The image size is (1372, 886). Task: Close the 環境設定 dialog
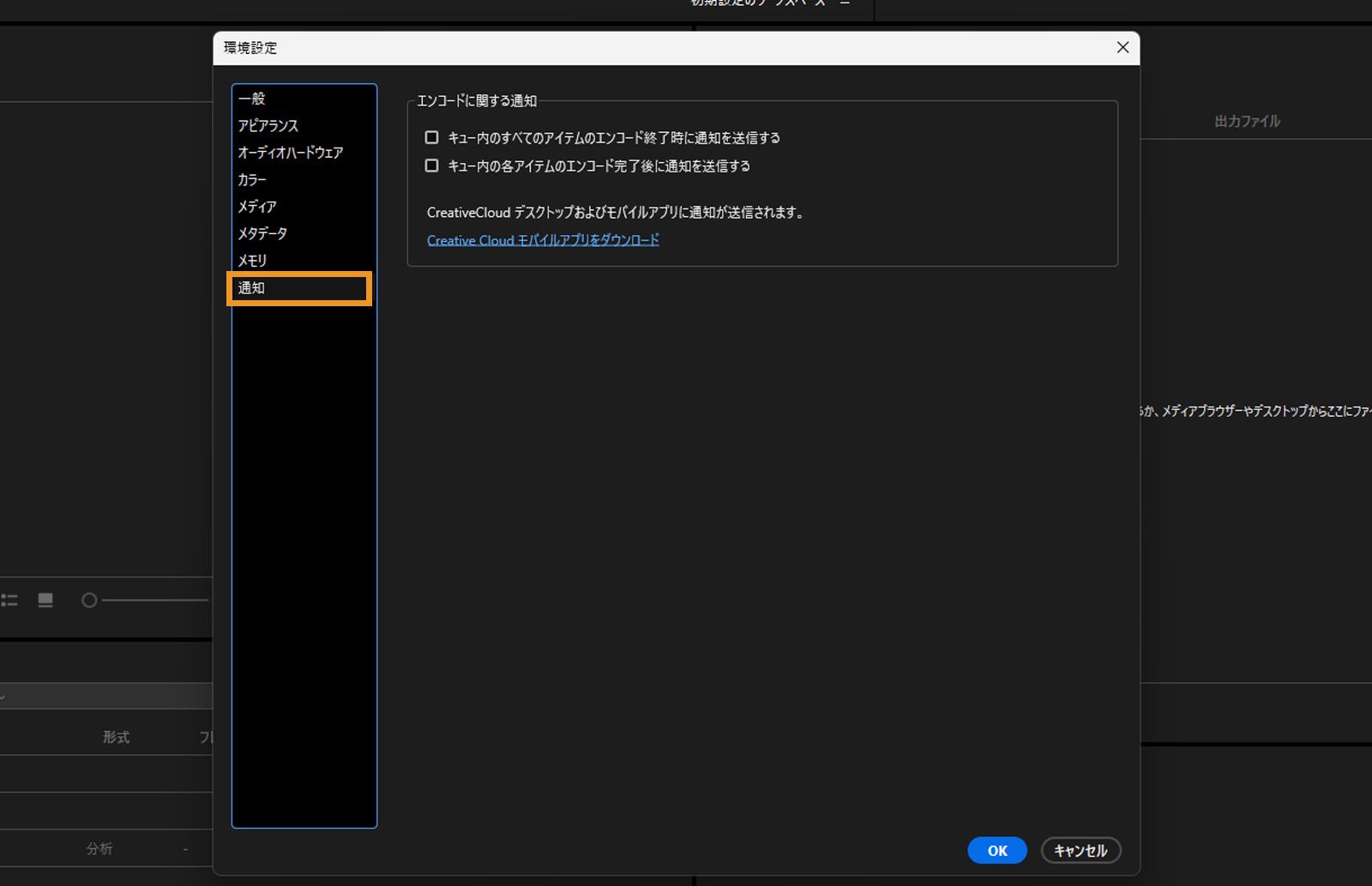coord(1122,48)
